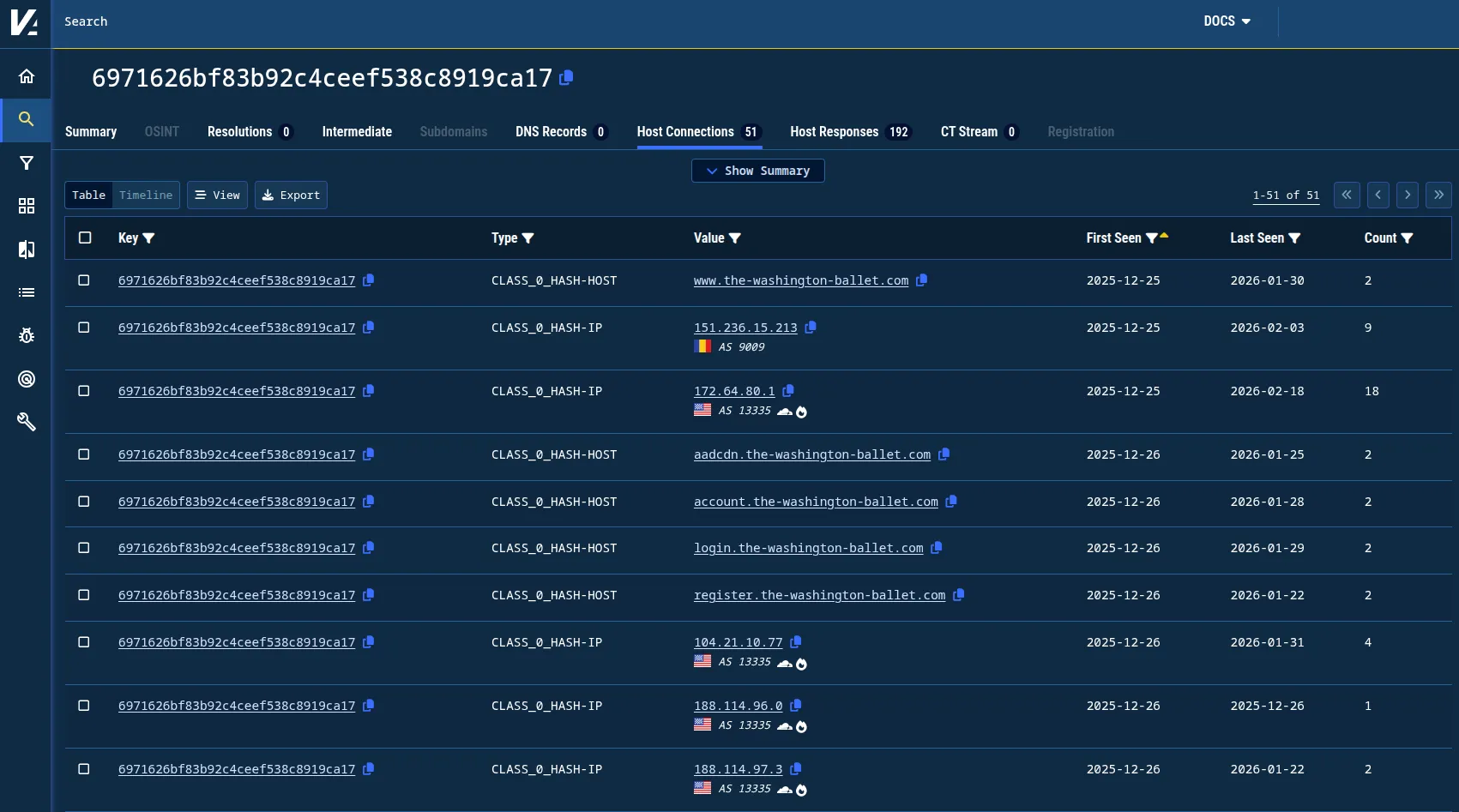The image size is (1459, 812).
Task: Toggle the select-all header checkbox
Action: [x=85, y=238]
